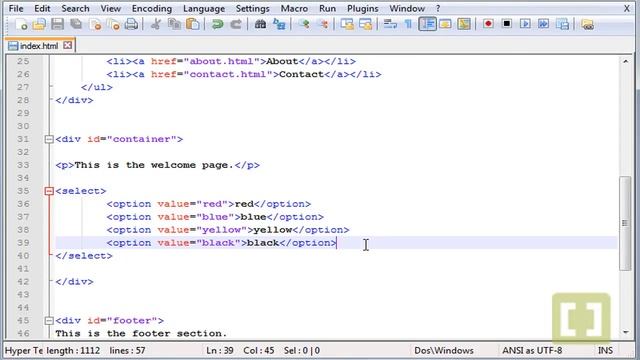Image resolution: width=640 pixels, height=360 pixels.
Task: Zoom out using the toolbar icon
Action: pyautogui.click(x=323, y=24)
